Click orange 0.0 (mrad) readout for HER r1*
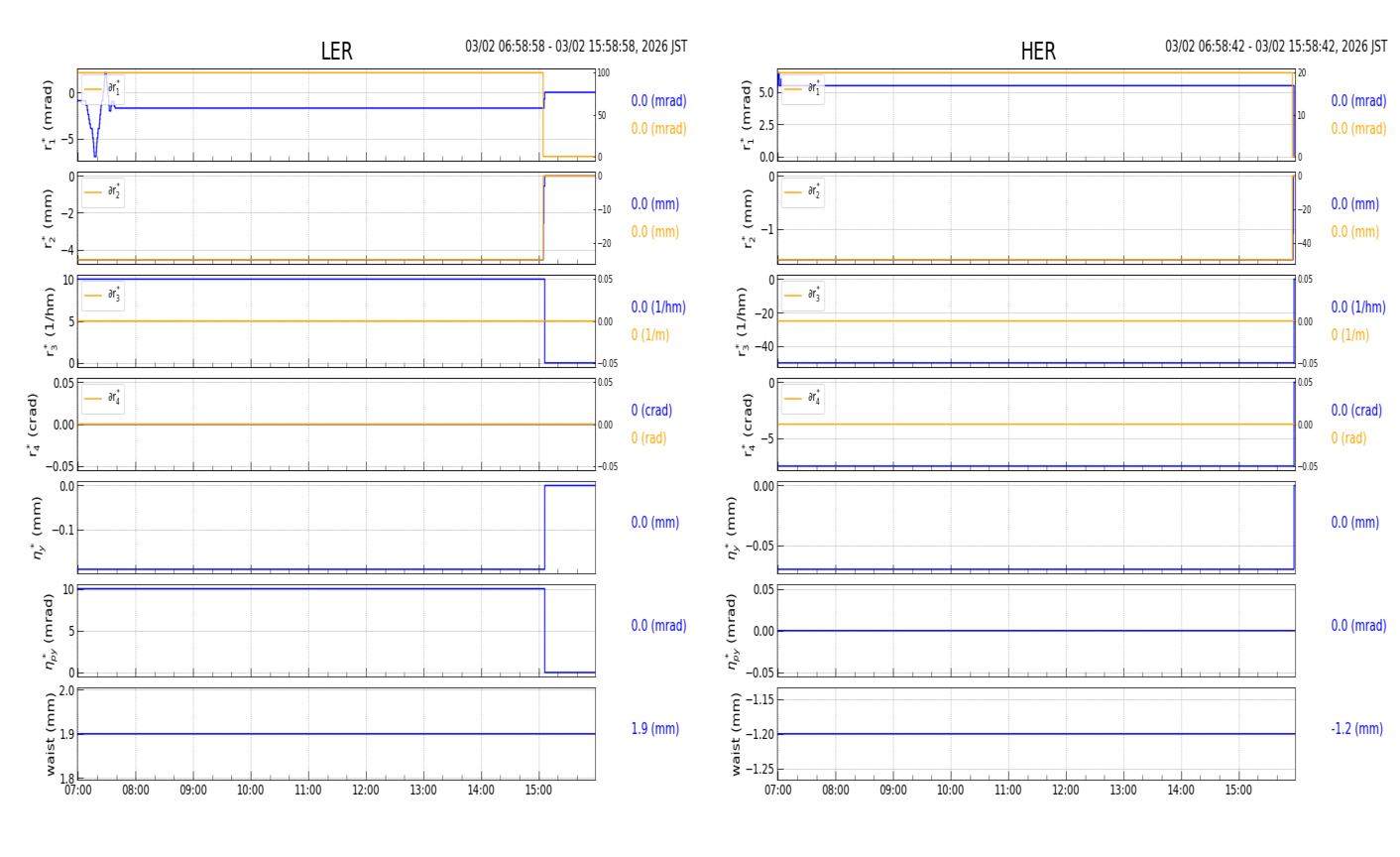 click(1358, 129)
